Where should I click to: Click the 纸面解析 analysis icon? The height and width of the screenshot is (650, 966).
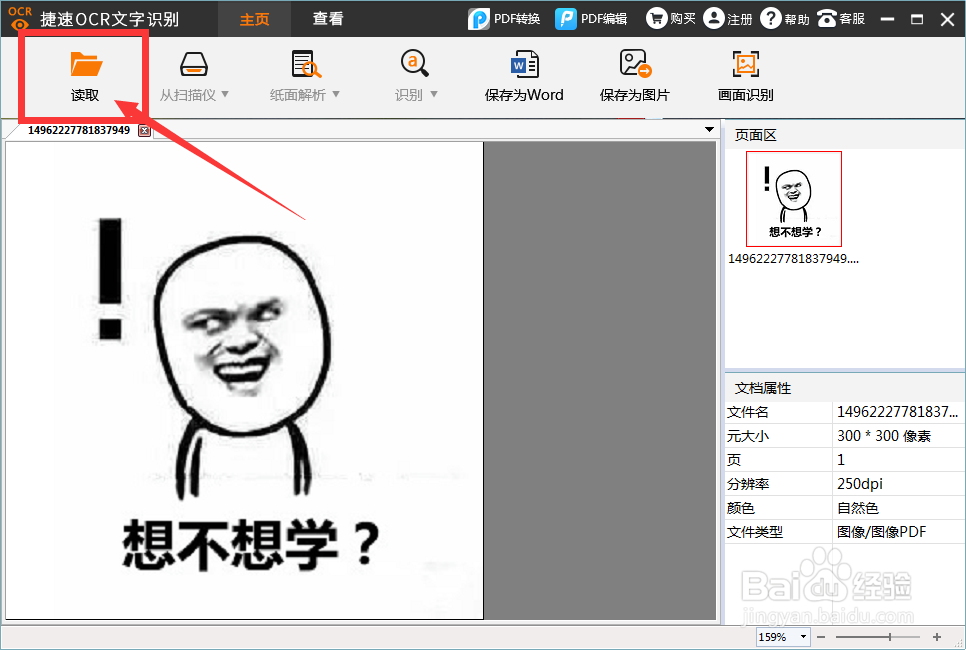click(306, 63)
